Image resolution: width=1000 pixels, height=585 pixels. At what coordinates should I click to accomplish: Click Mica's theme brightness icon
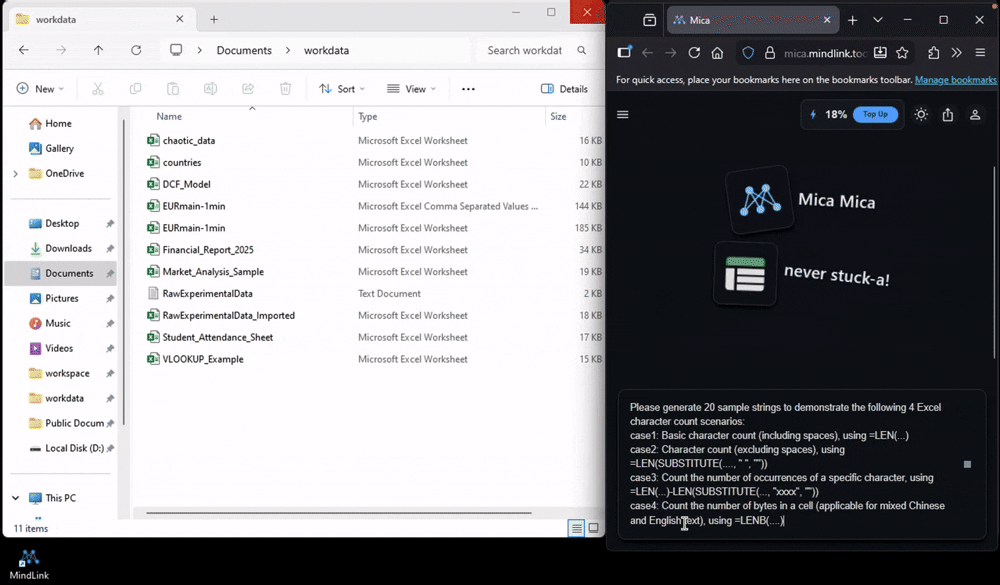click(921, 115)
